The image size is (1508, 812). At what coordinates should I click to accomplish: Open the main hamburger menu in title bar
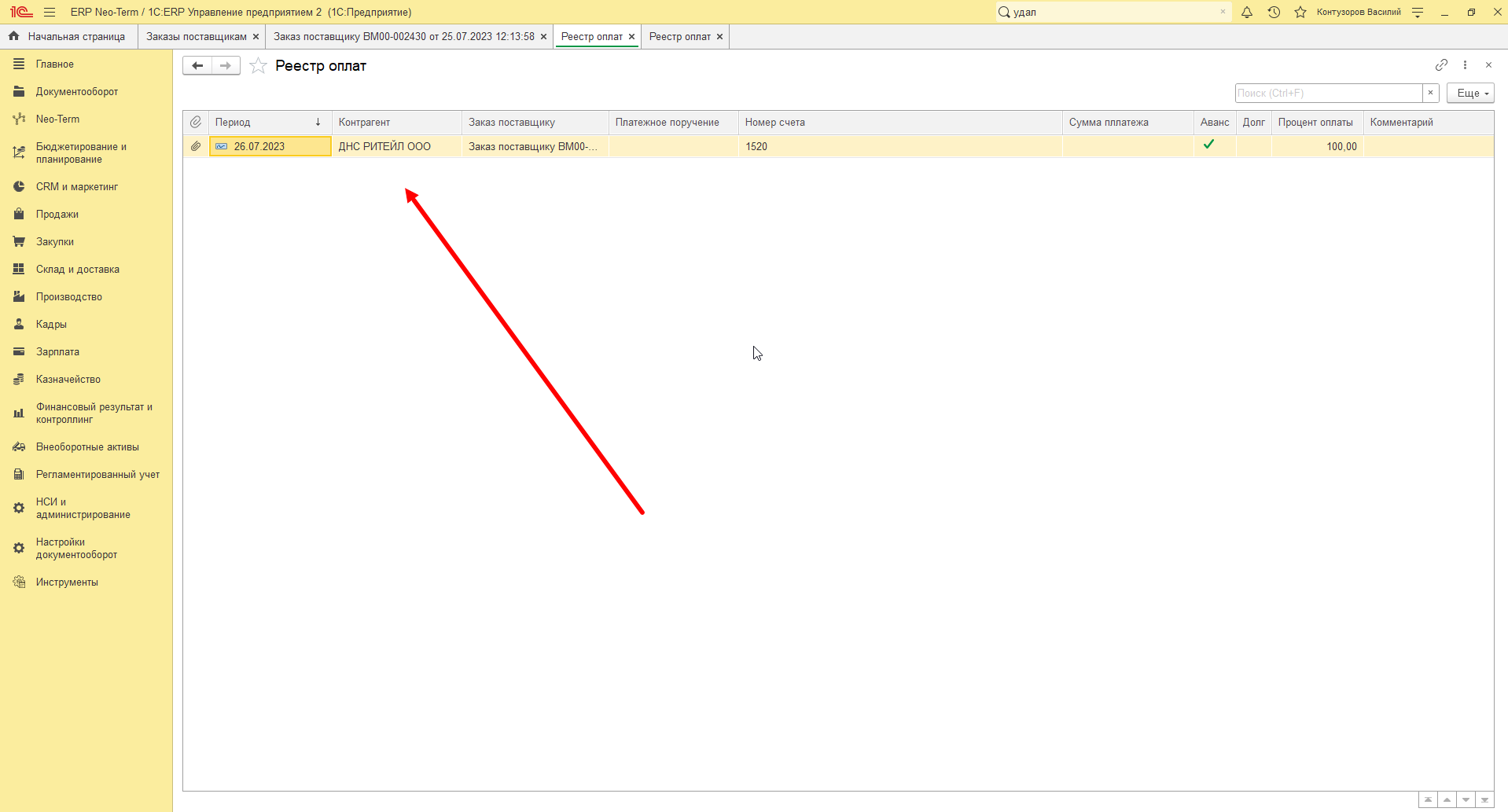point(50,12)
